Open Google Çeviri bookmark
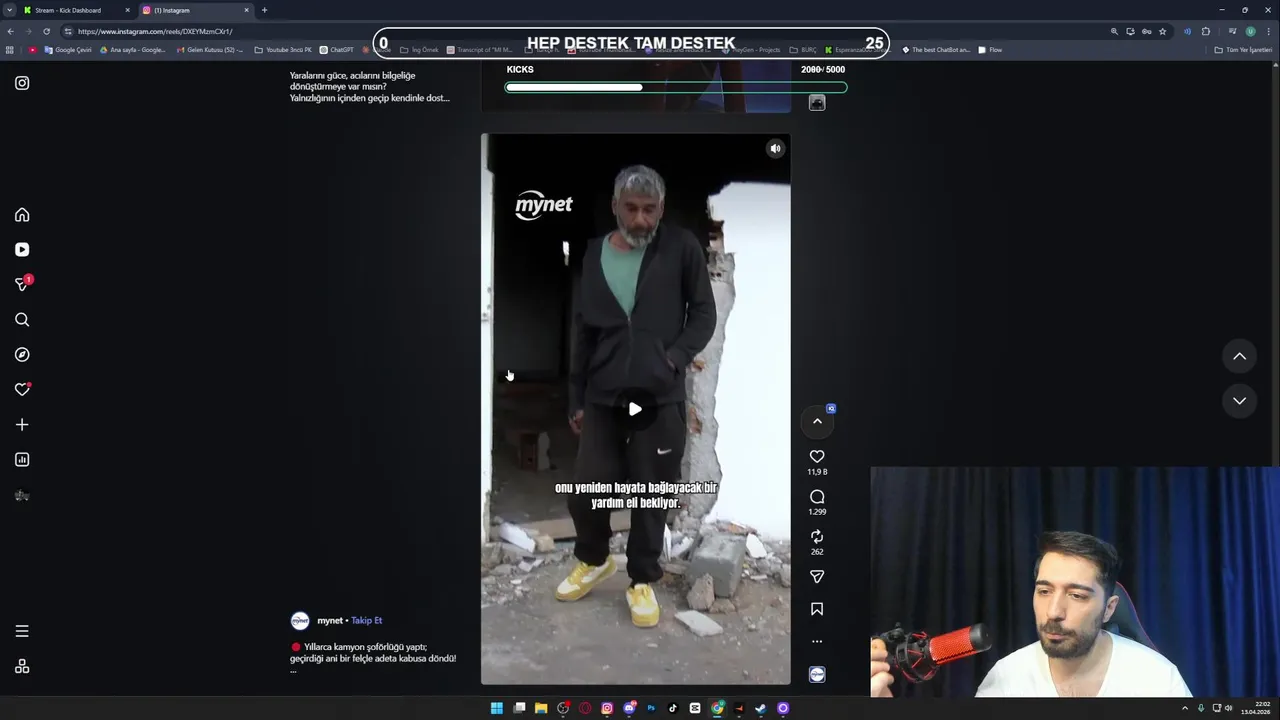 (68, 50)
